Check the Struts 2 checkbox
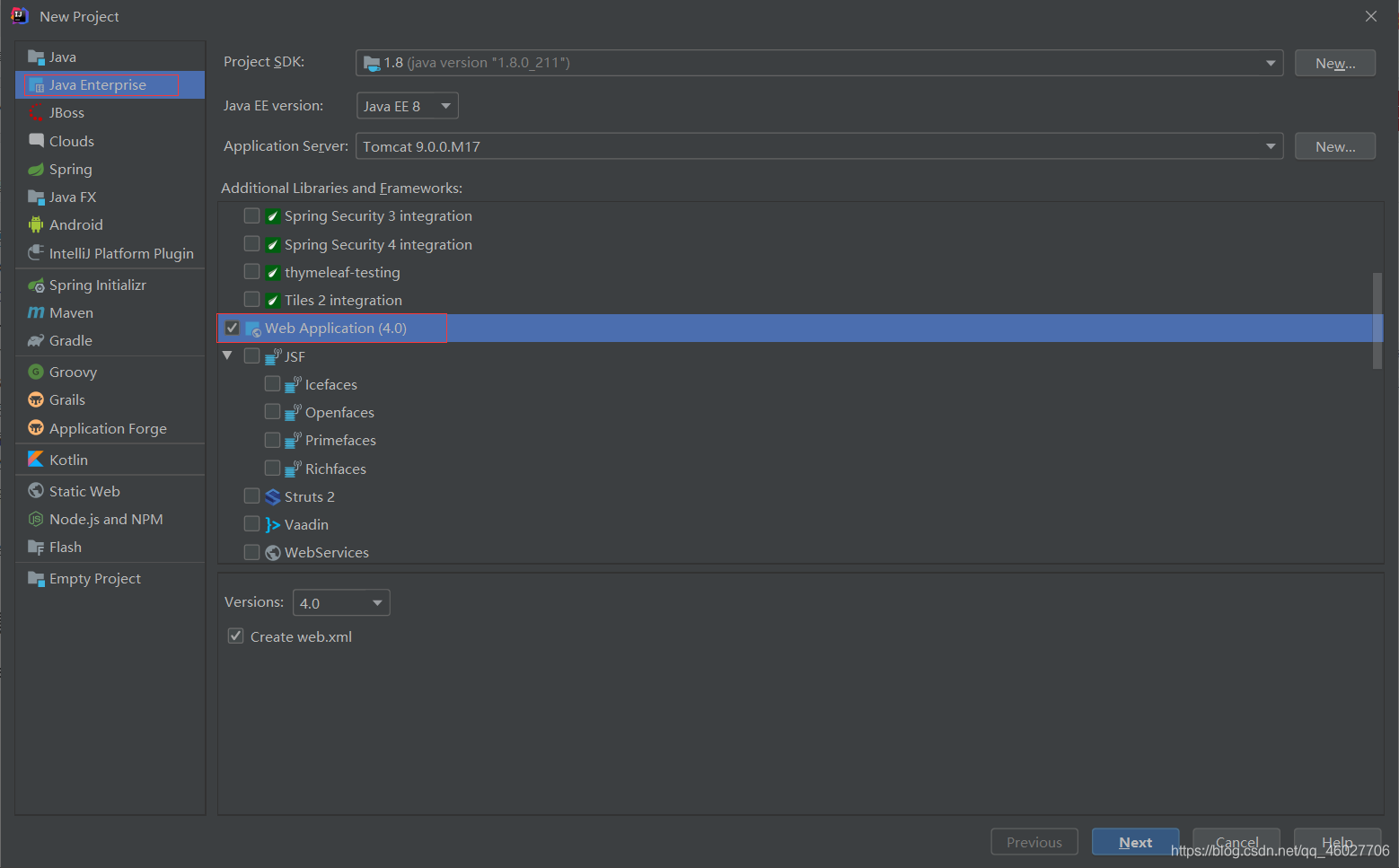Image resolution: width=1399 pixels, height=868 pixels. [252, 496]
